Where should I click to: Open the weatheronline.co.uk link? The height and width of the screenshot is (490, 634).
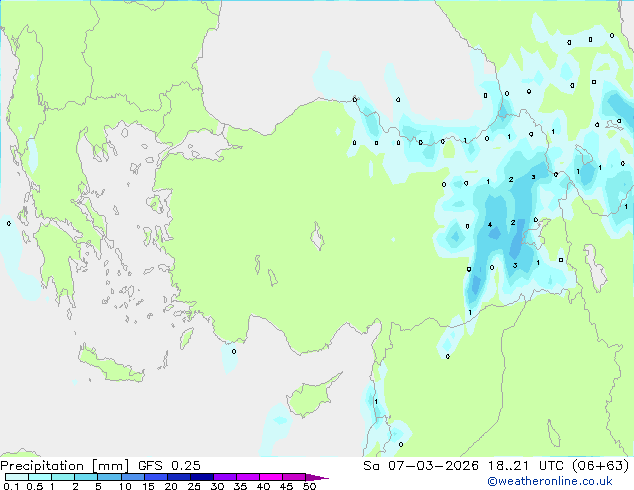point(550,481)
